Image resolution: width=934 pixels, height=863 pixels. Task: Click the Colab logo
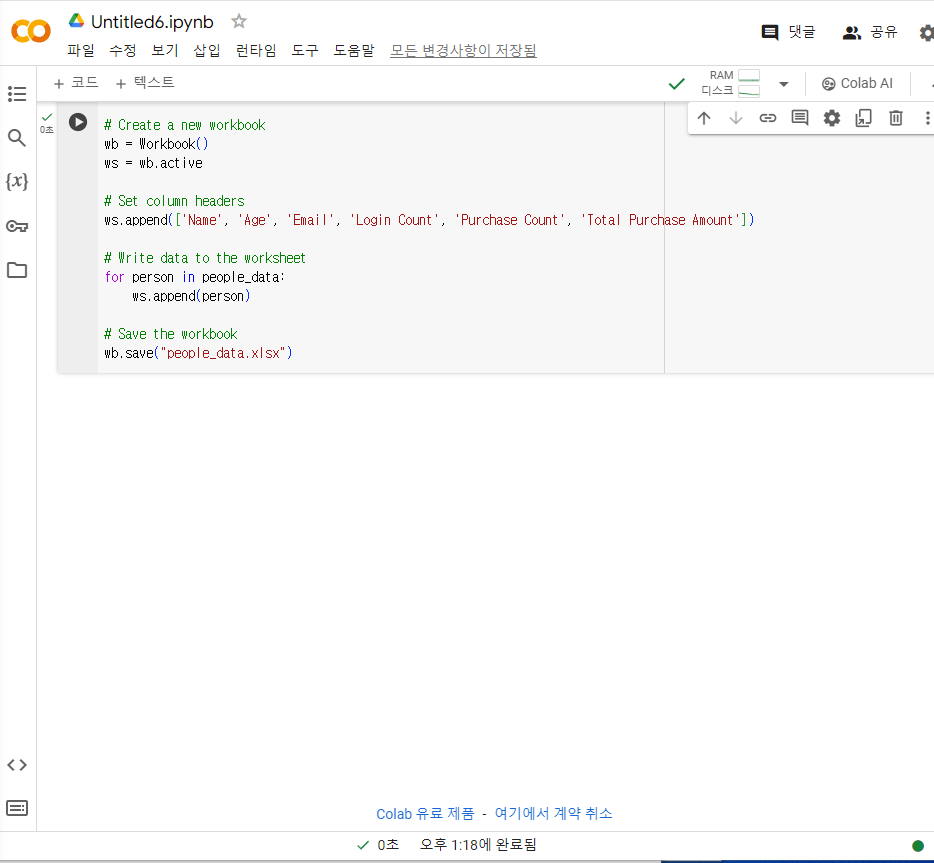pos(31,32)
